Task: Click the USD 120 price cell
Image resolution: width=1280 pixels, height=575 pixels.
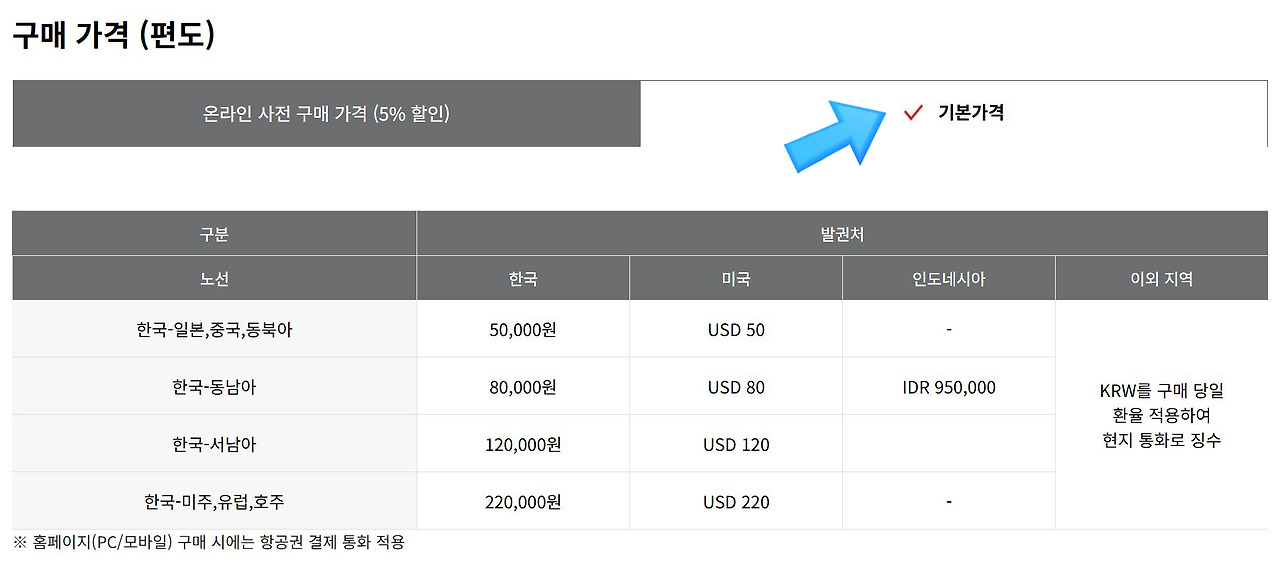Action: click(x=736, y=444)
